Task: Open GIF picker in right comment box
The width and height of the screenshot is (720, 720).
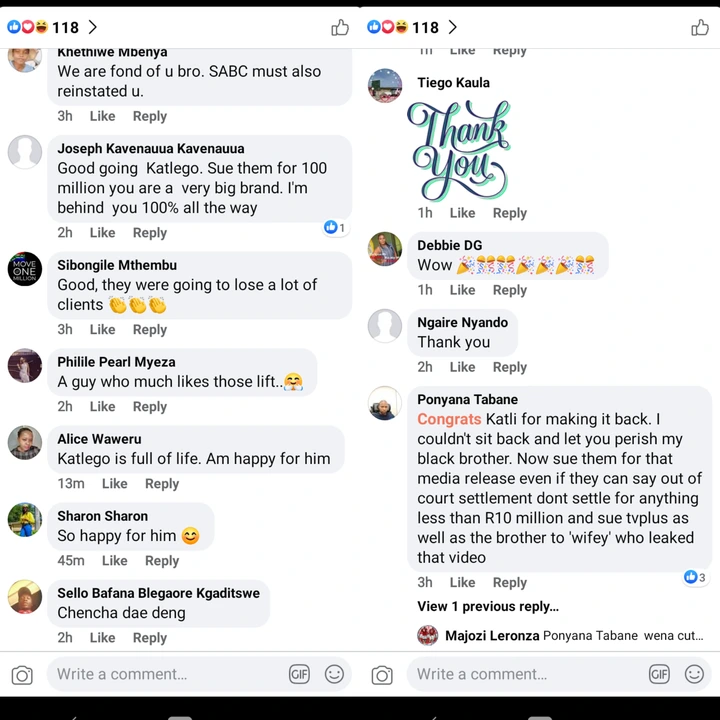Action: pos(659,674)
